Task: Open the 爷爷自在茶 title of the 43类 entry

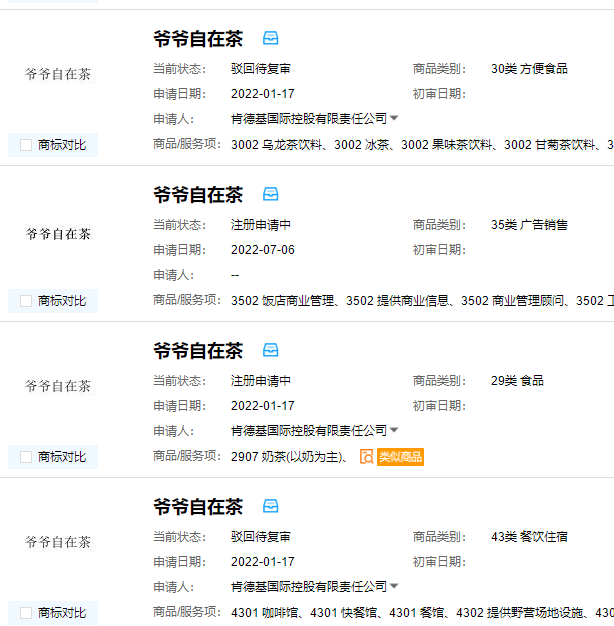Action: pyautogui.click(x=198, y=507)
